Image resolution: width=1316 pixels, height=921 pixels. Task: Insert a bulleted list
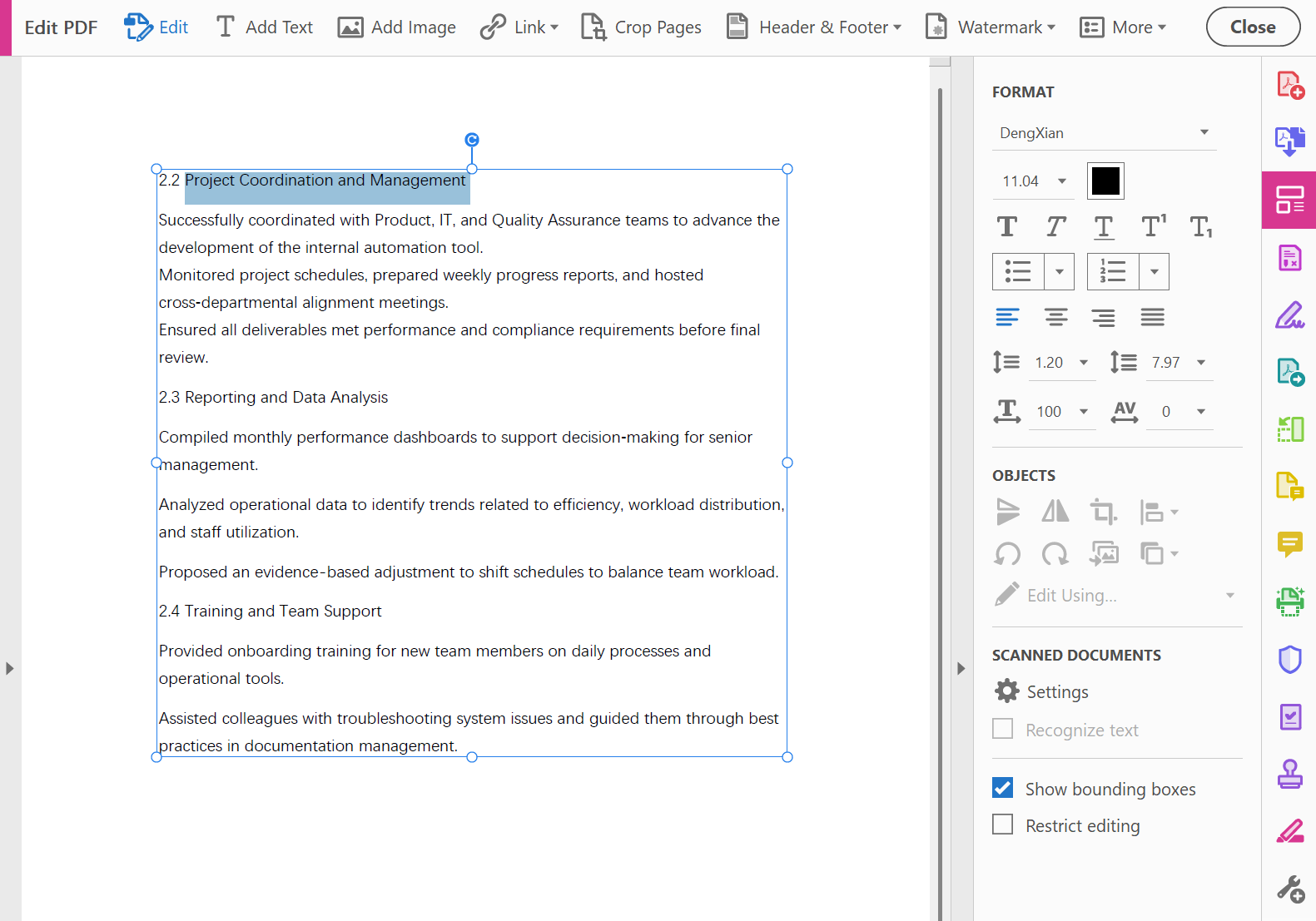click(x=1018, y=271)
